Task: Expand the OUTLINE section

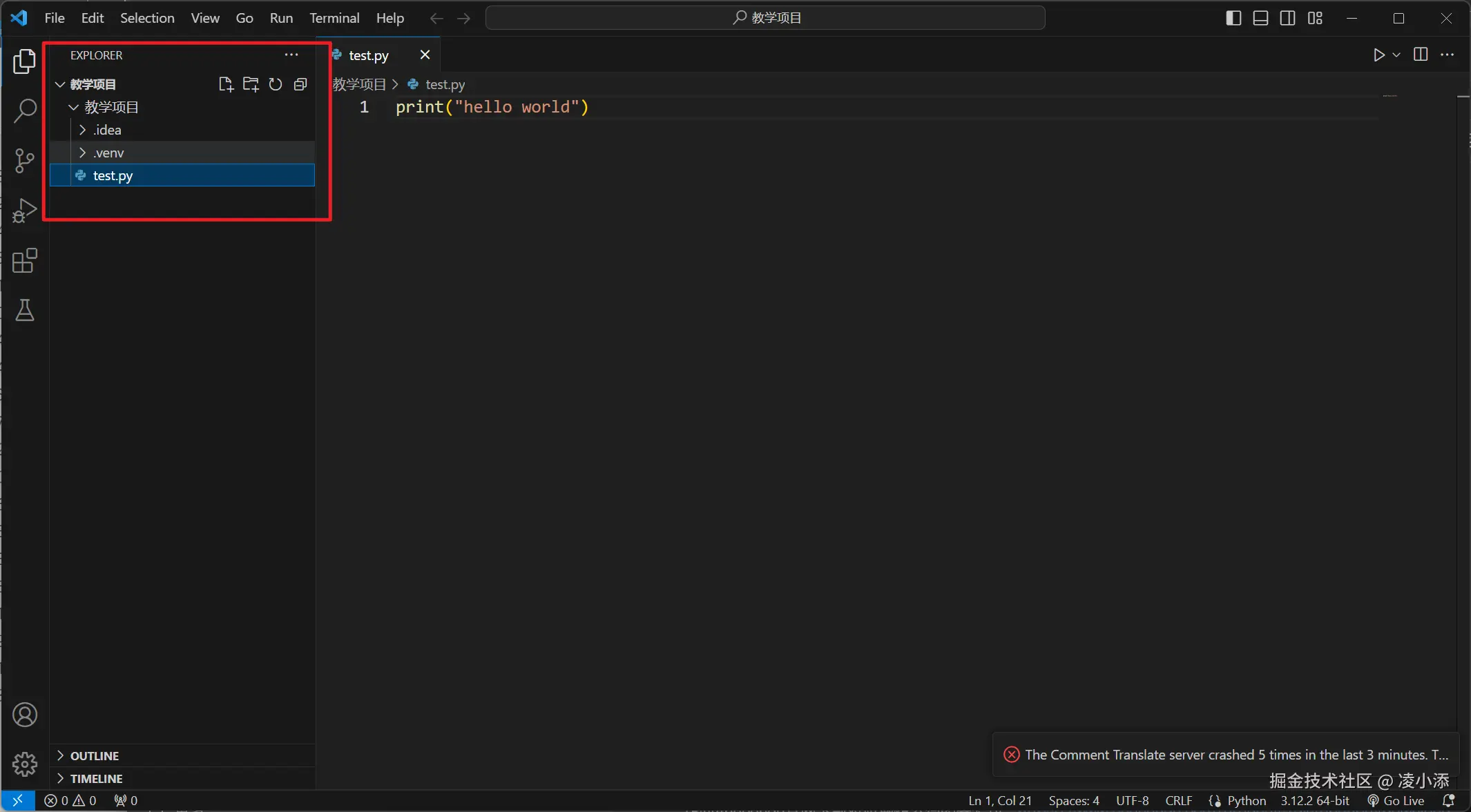Action: (95, 755)
